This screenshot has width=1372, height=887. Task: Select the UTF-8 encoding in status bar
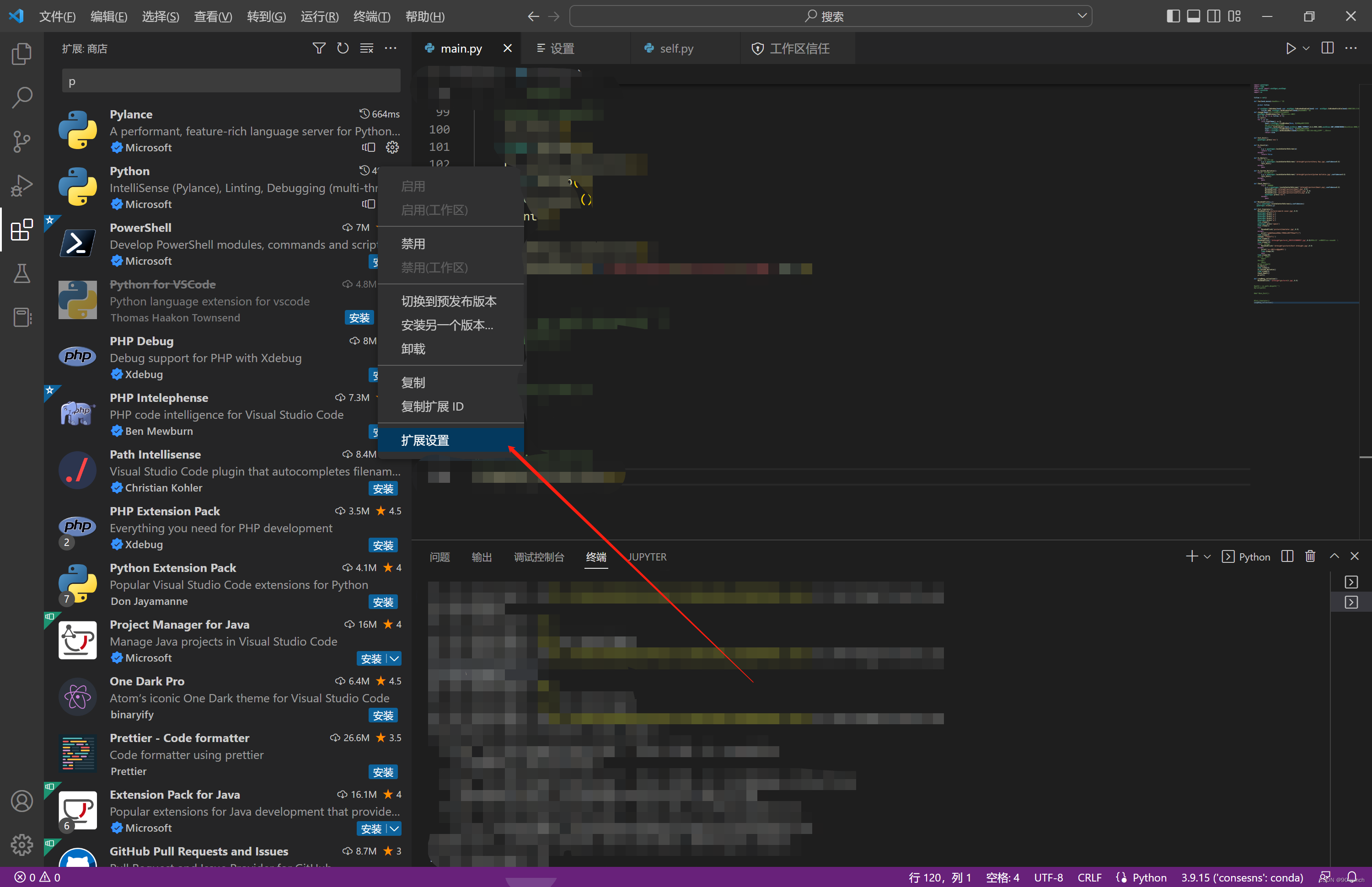tap(1049, 877)
